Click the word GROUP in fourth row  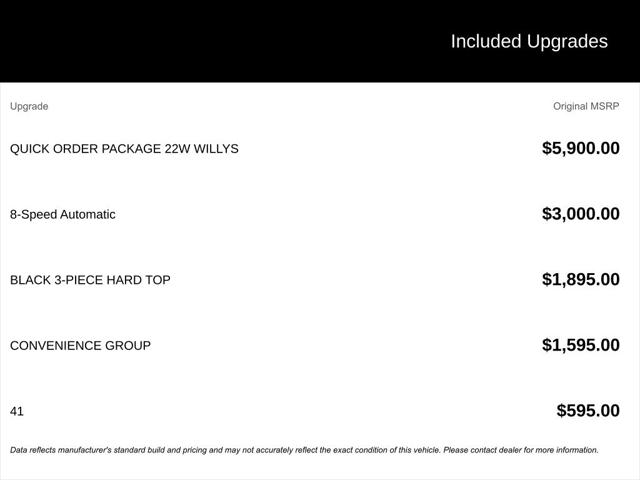pyautogui.click(x=128, y=346)
